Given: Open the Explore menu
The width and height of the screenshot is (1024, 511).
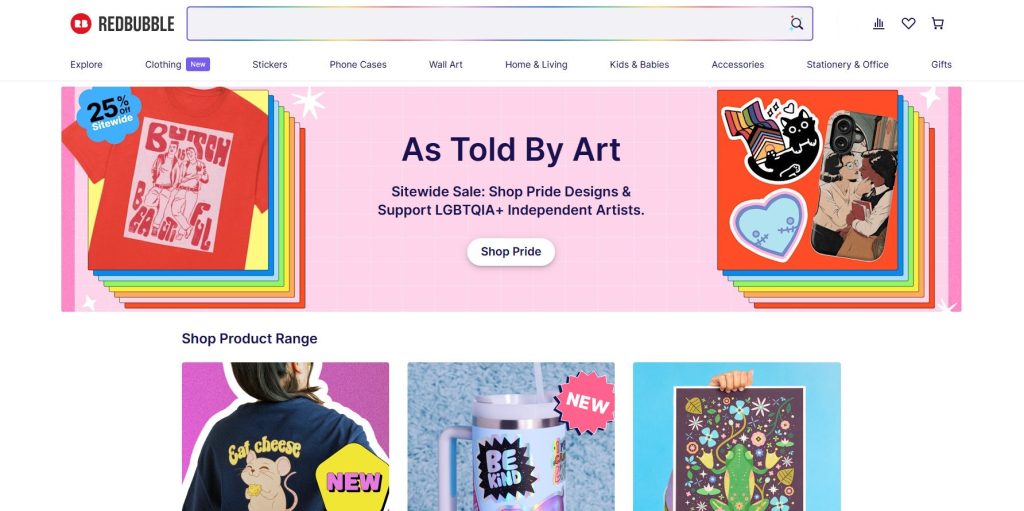Looking at the screenshot, I should pos(86,65).
